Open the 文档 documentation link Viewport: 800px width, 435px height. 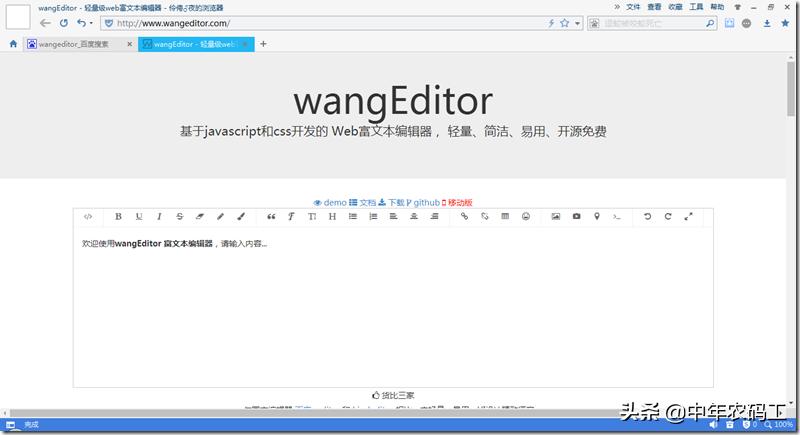(x=362, y=202)
